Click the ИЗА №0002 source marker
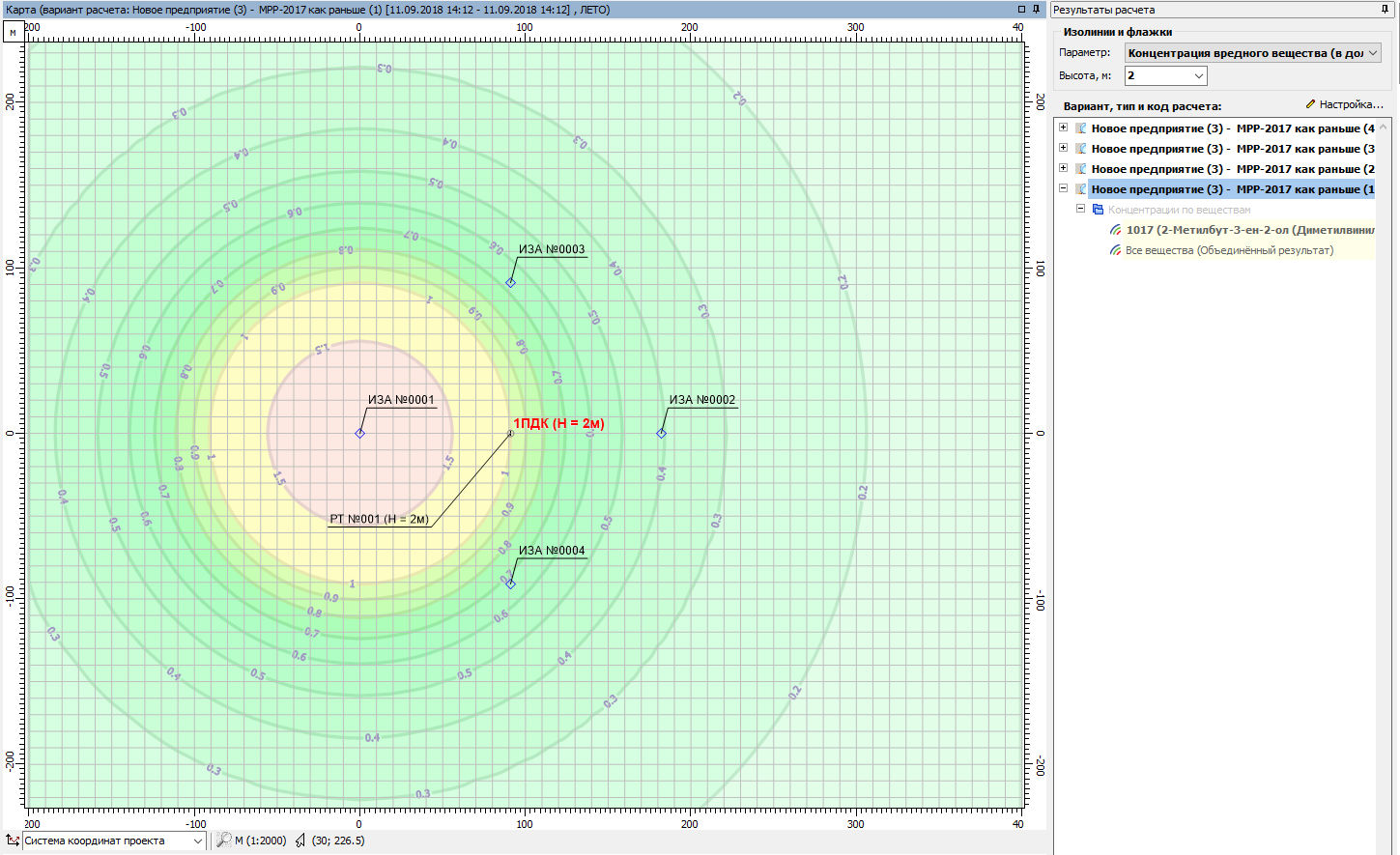Viewport: 1400px width, 855px height. (662, 434)
